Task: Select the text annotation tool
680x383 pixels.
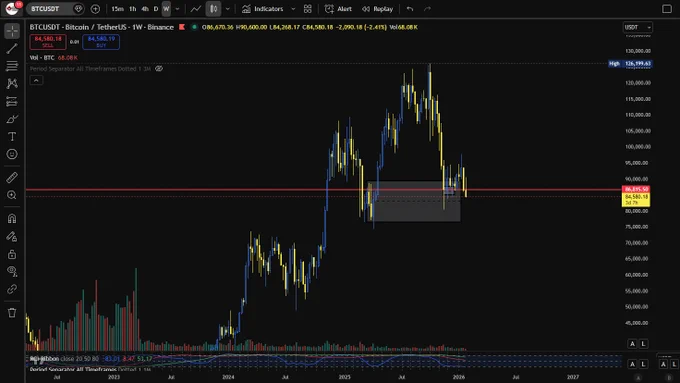Action: pyautogui.click(x=12, y=137)
